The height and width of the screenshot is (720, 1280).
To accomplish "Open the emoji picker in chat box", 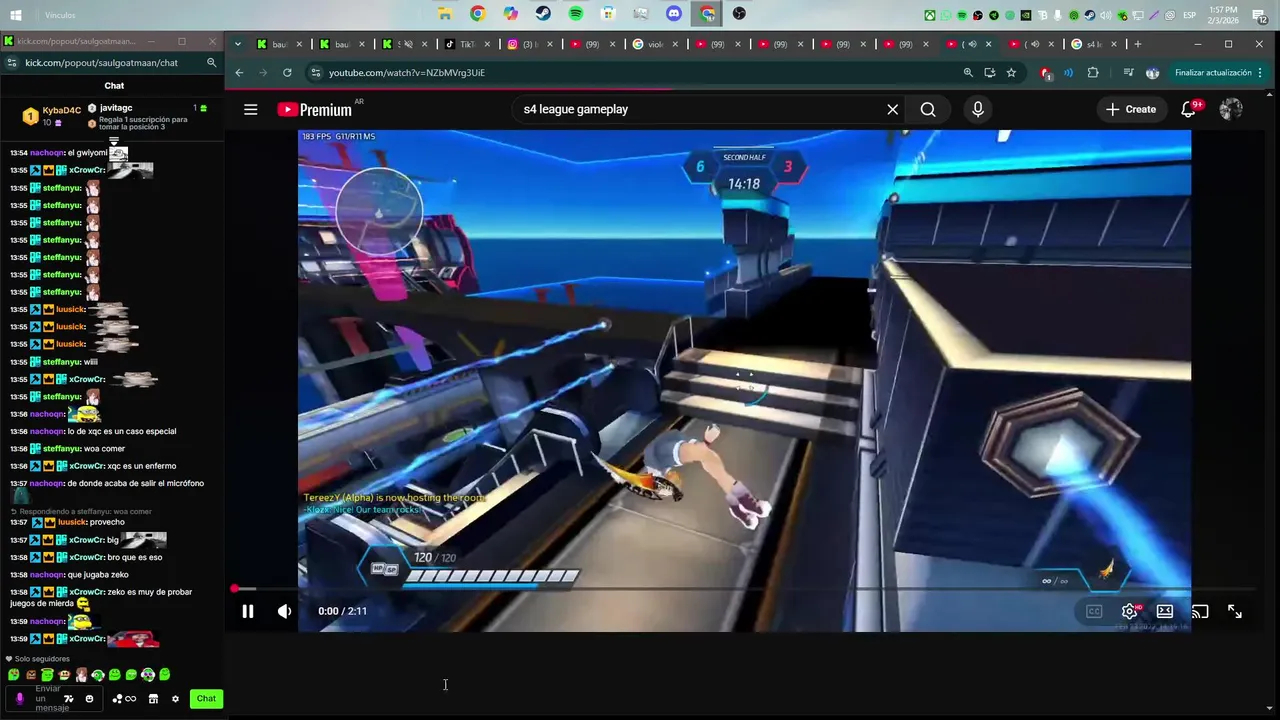I will [89, 699].
